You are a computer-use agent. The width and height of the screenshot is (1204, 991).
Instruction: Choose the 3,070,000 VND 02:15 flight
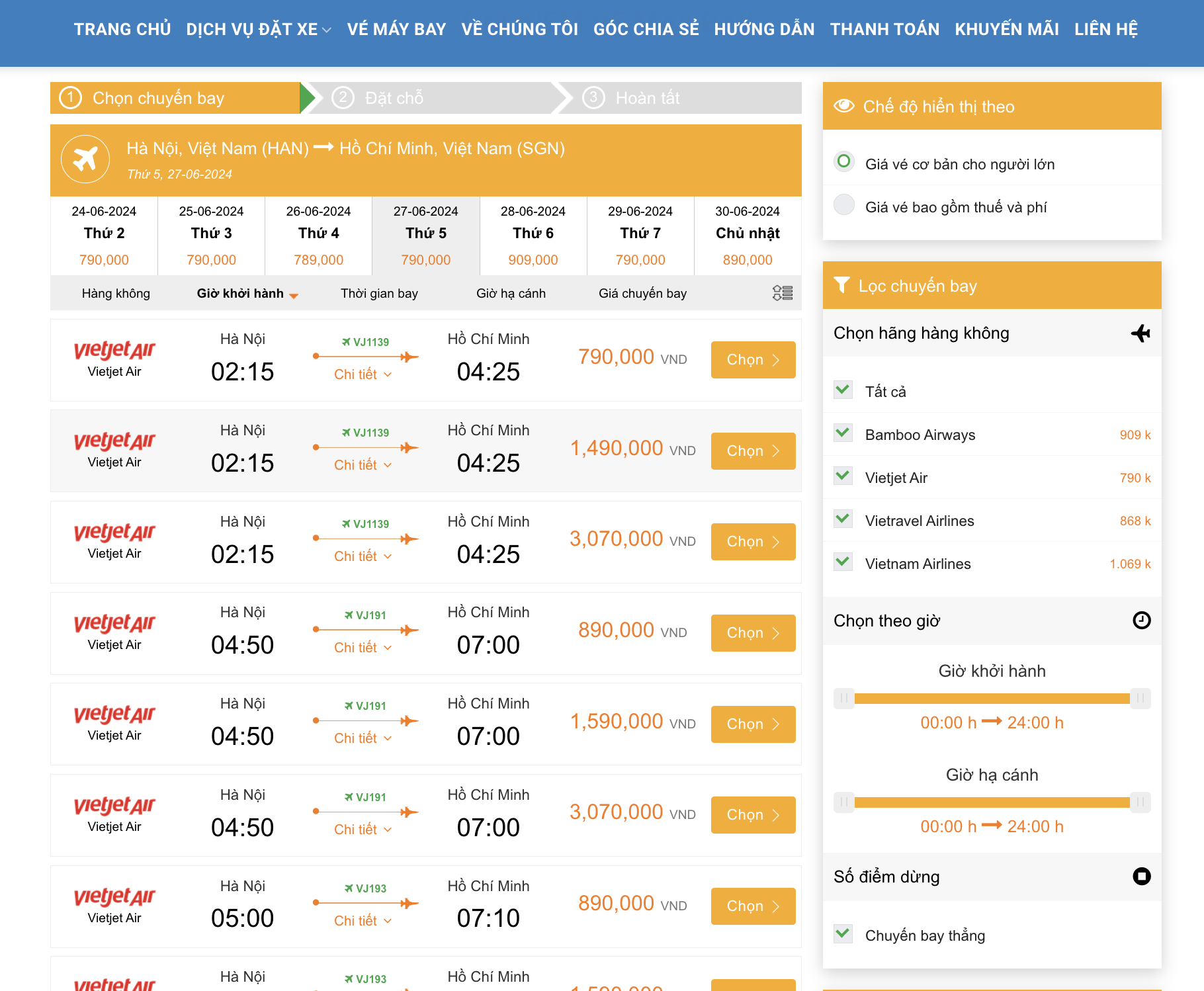[753, 542]
